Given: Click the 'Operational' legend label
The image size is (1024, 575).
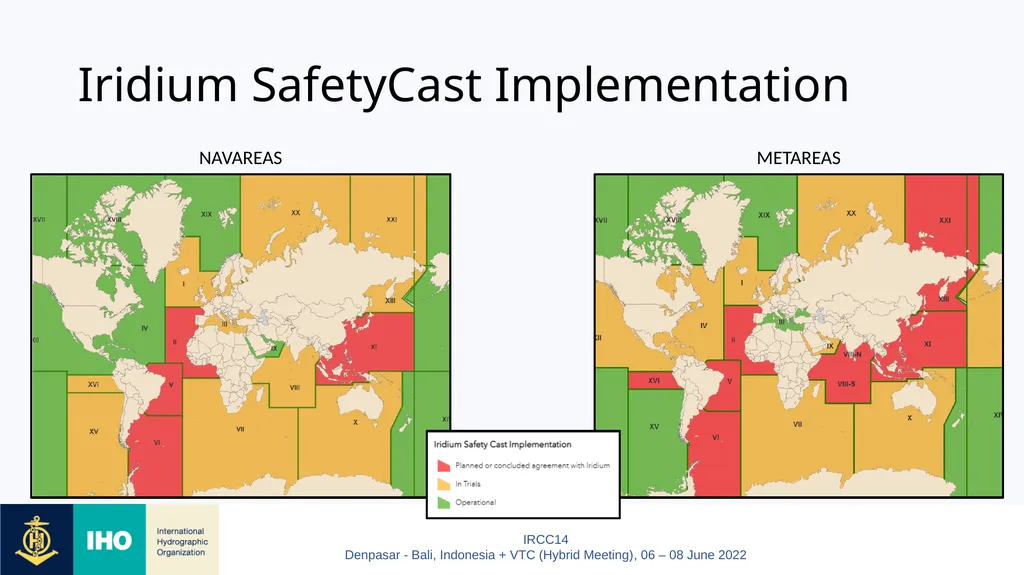Looking at the screenshot, I should pos(475,502).
